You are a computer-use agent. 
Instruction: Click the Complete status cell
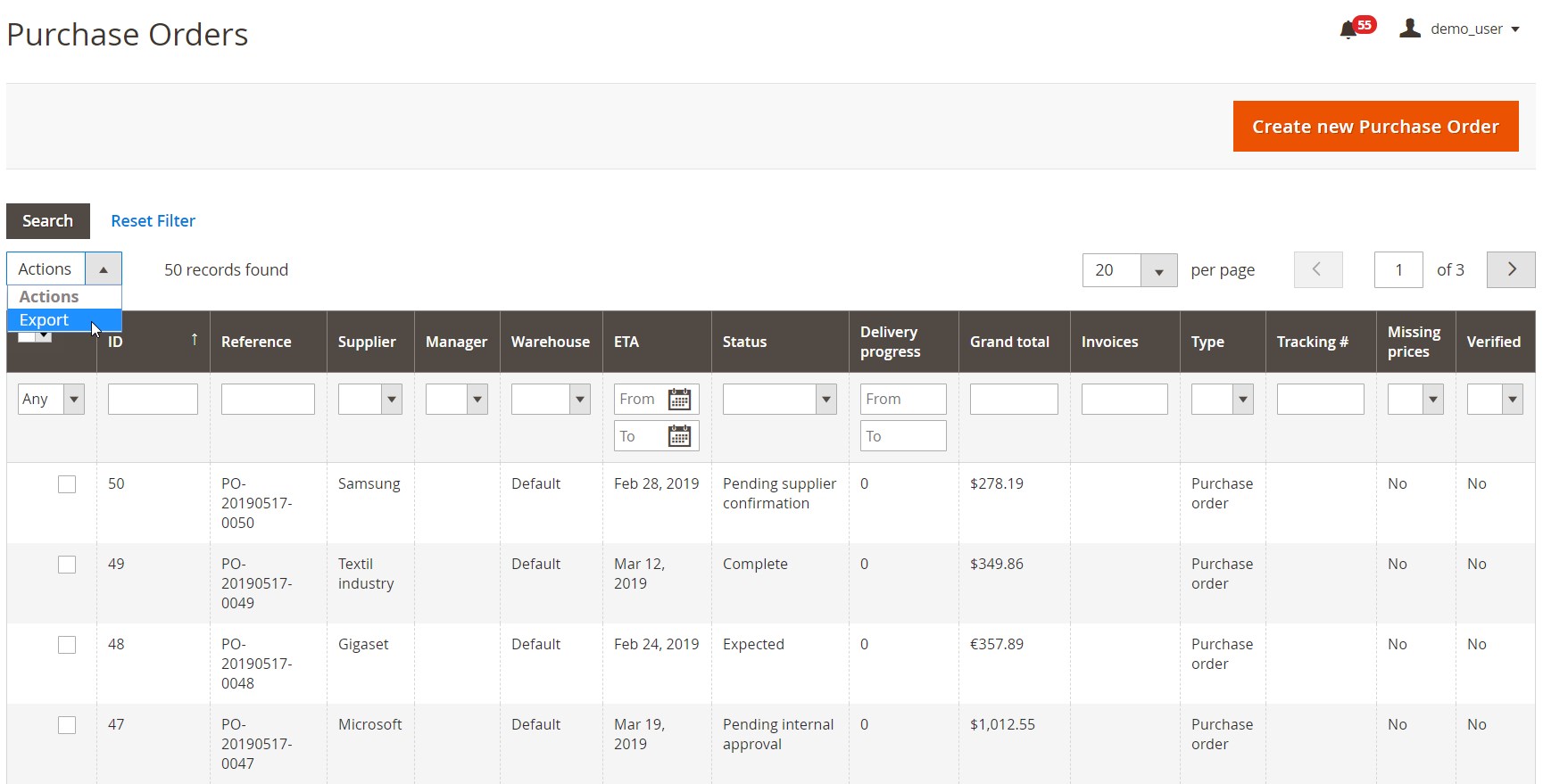pos(755,565)
